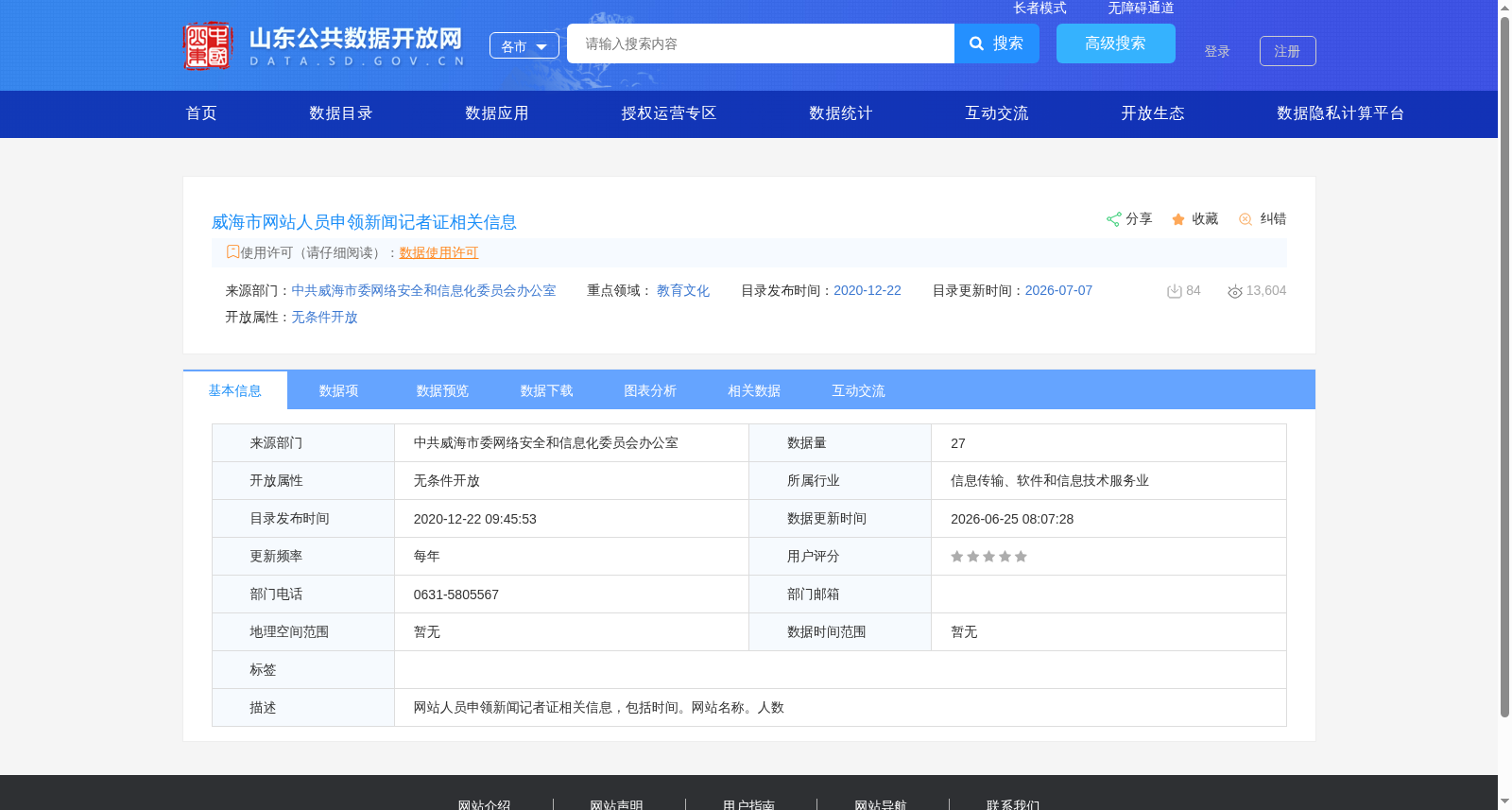Switch to the 数据项 tab
1512x810 pixels.
pyautogui.click(x=339, y=390)
